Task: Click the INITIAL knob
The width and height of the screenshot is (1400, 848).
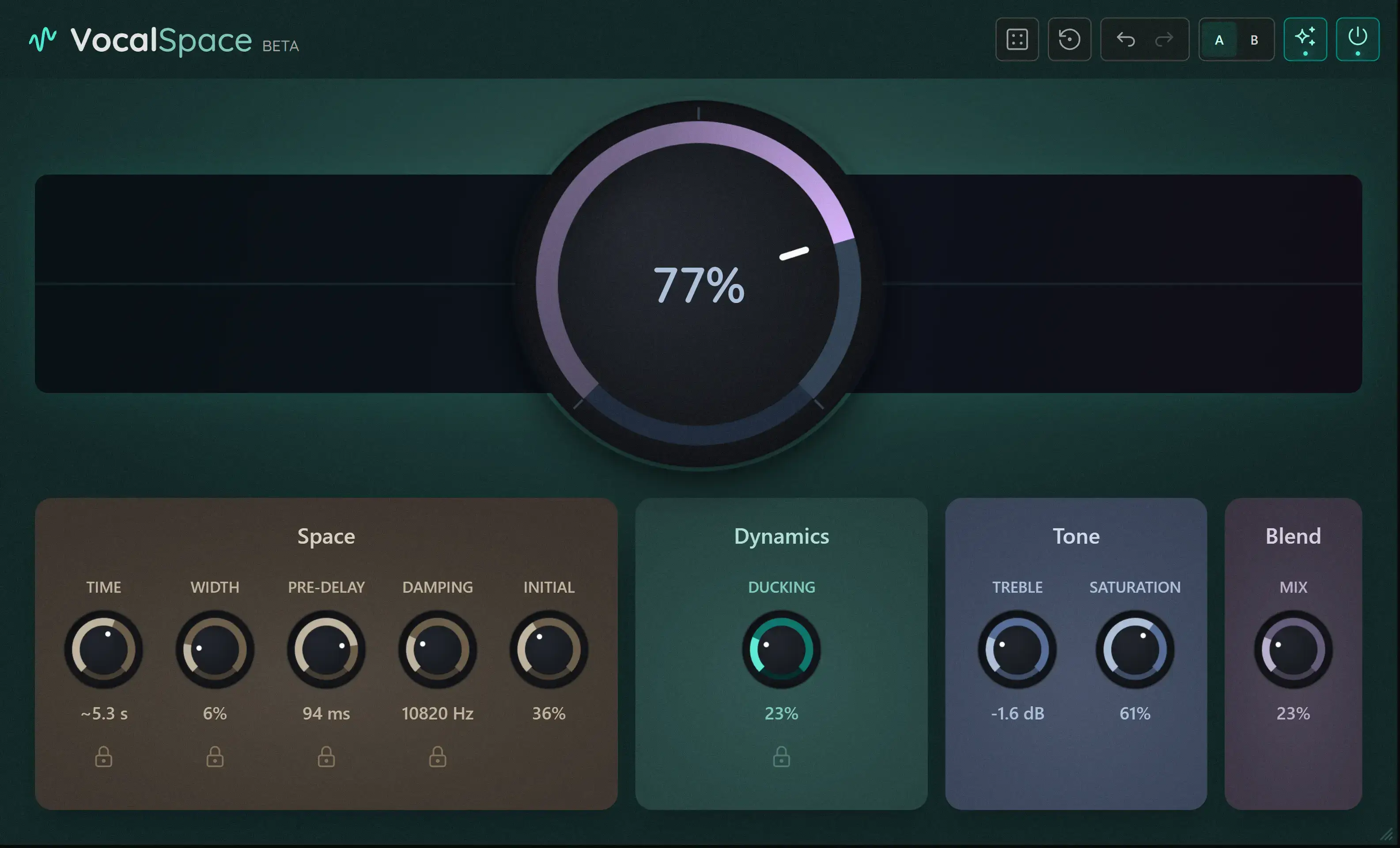Action: pyautogui.click(x=549, y=649)
